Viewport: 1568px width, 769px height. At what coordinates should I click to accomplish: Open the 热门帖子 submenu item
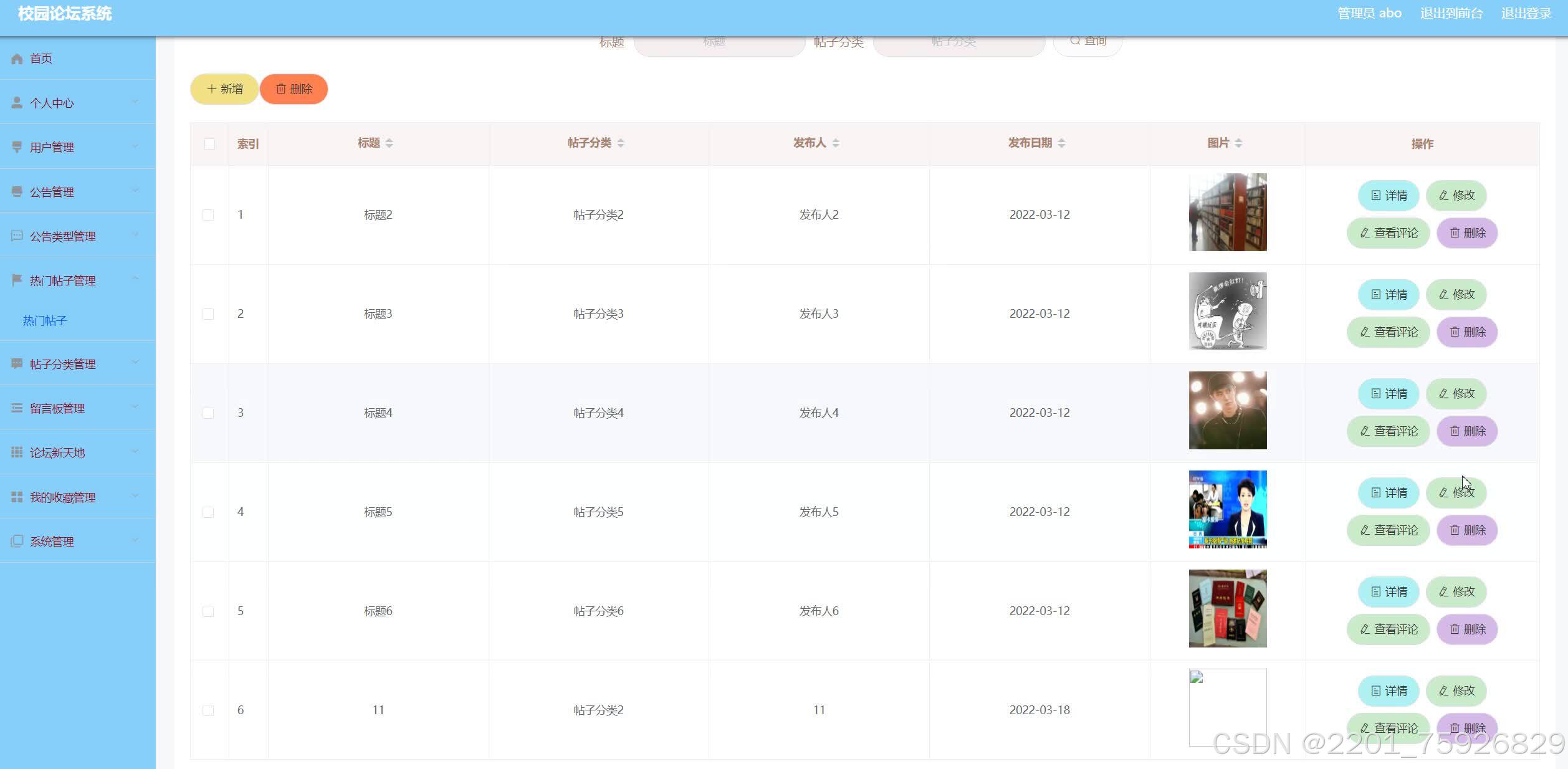pyautogui.click(x=45, y=321)
